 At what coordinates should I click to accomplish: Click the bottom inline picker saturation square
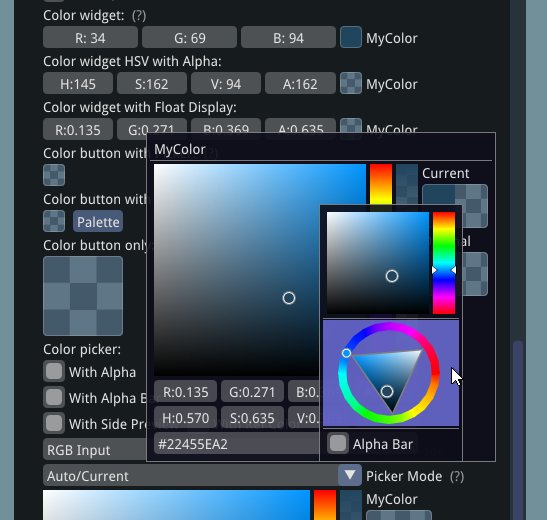tap(176, 505)
